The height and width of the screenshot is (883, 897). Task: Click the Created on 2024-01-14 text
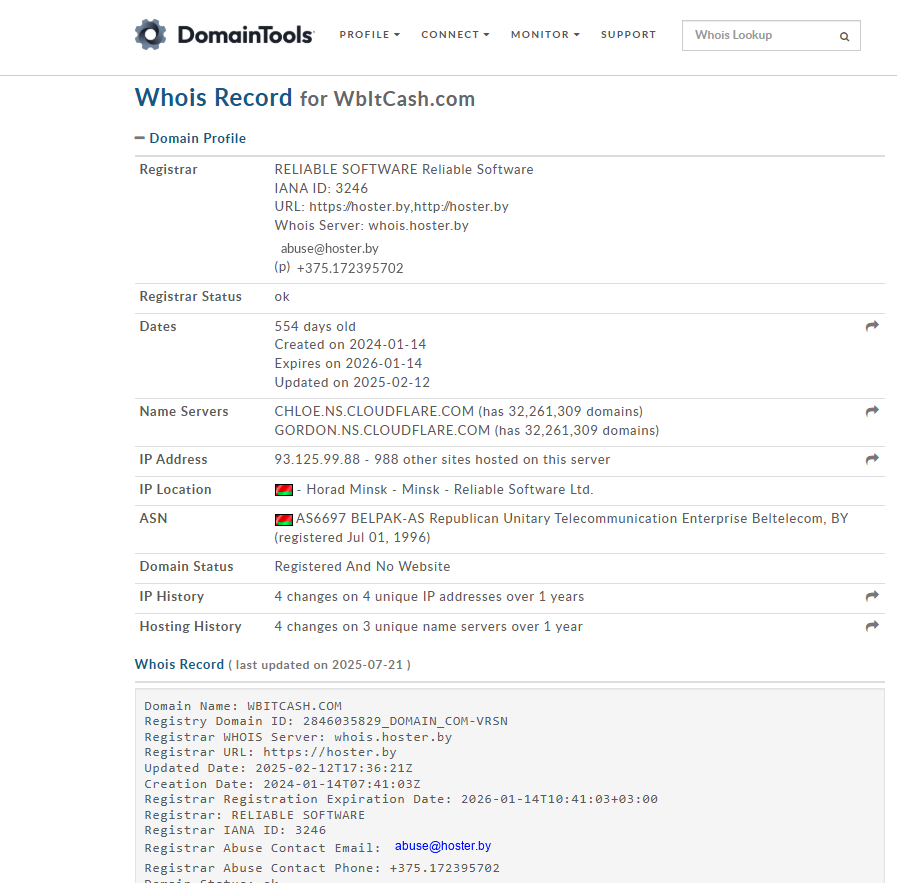350,344
